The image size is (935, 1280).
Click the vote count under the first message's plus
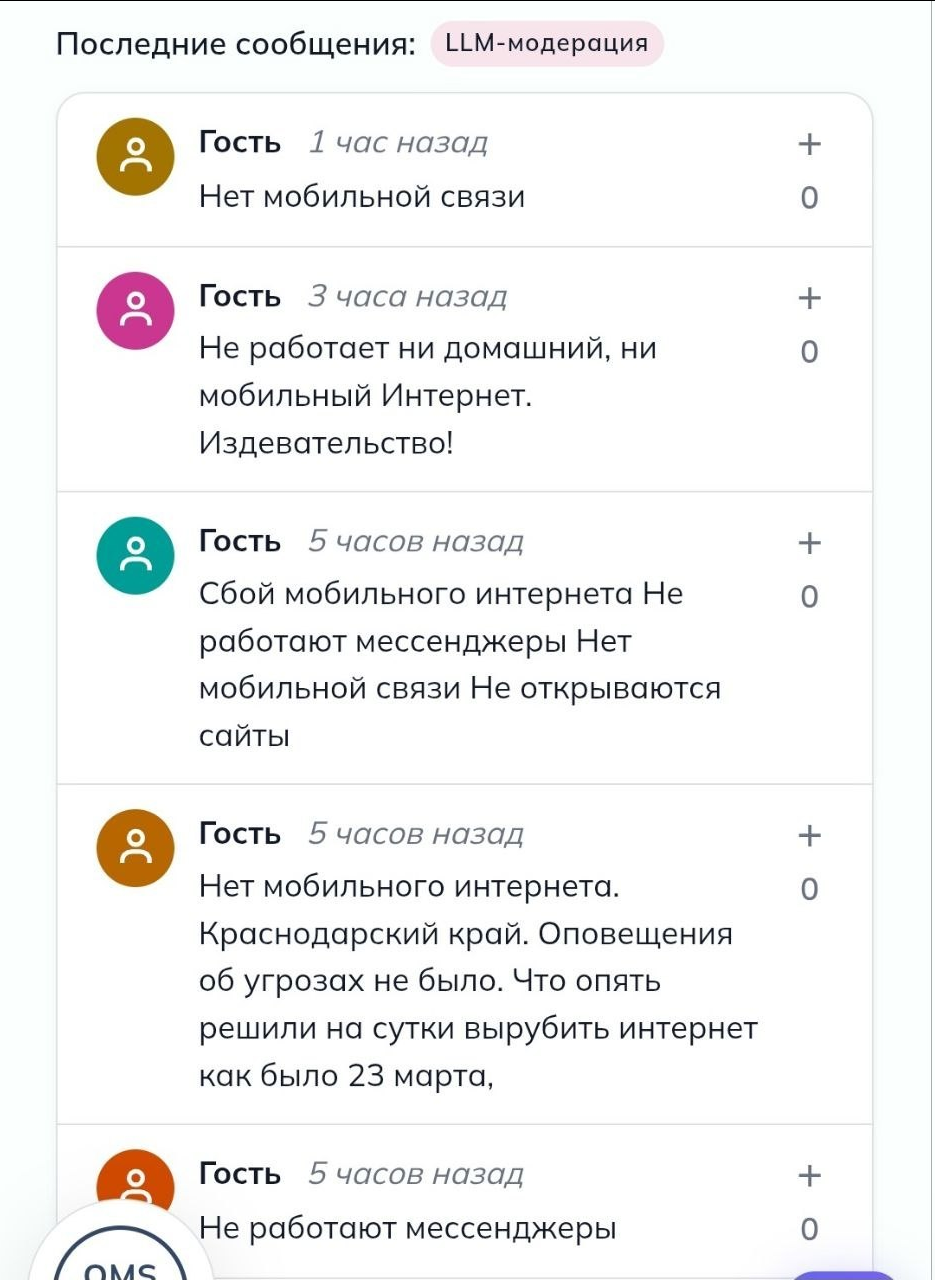click(809, 198)
